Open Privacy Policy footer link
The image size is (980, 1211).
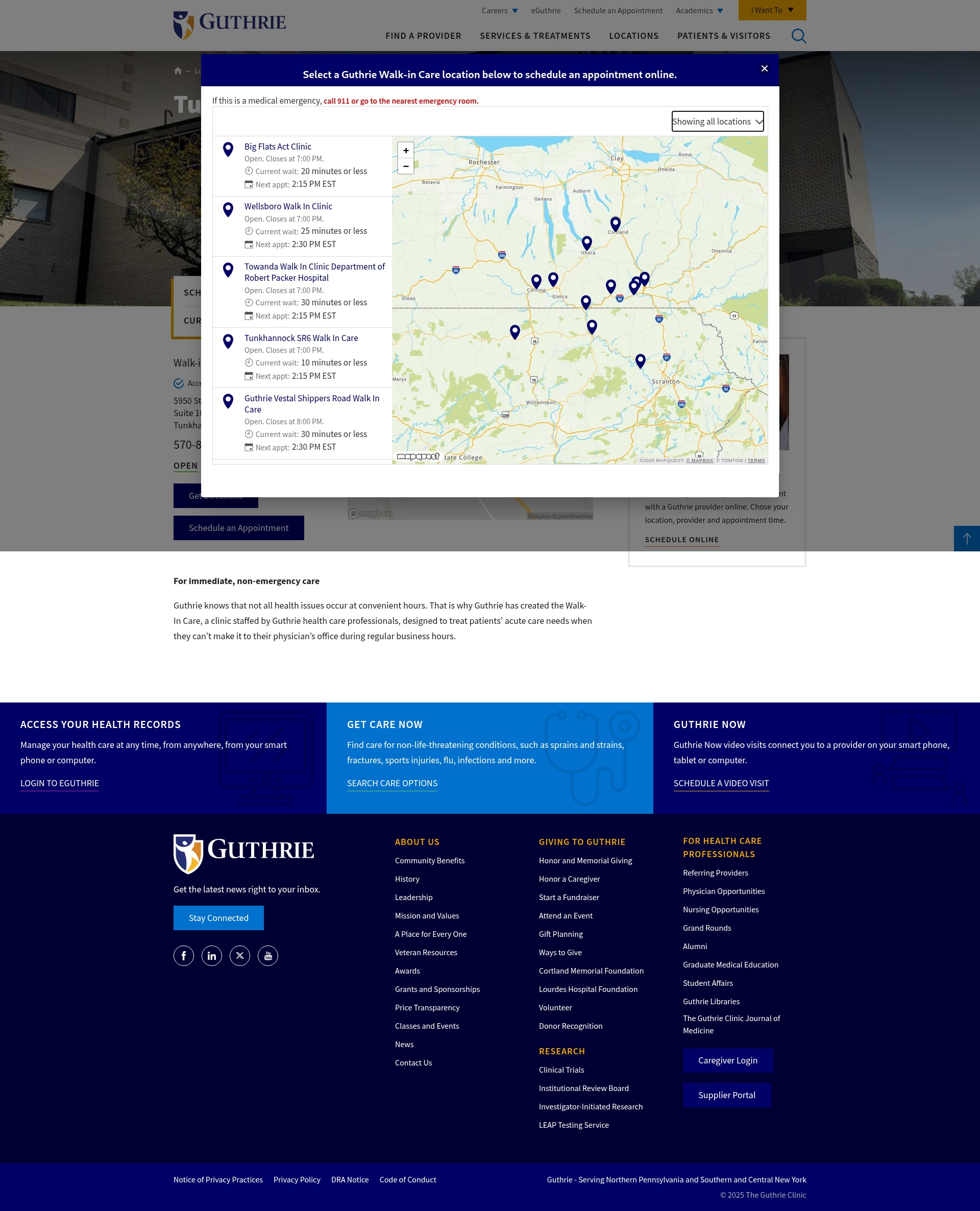(297, 1179)
